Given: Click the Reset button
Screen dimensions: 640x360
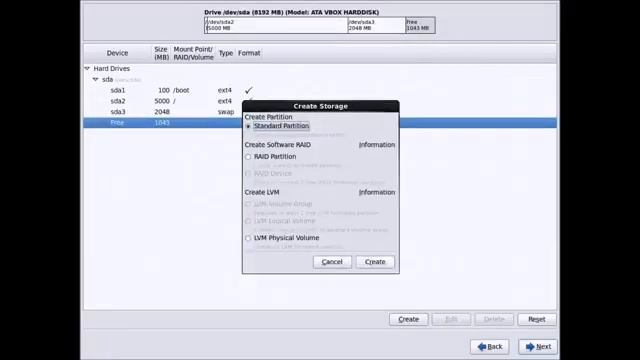Looking at the screenshot, I should [537, 320].
